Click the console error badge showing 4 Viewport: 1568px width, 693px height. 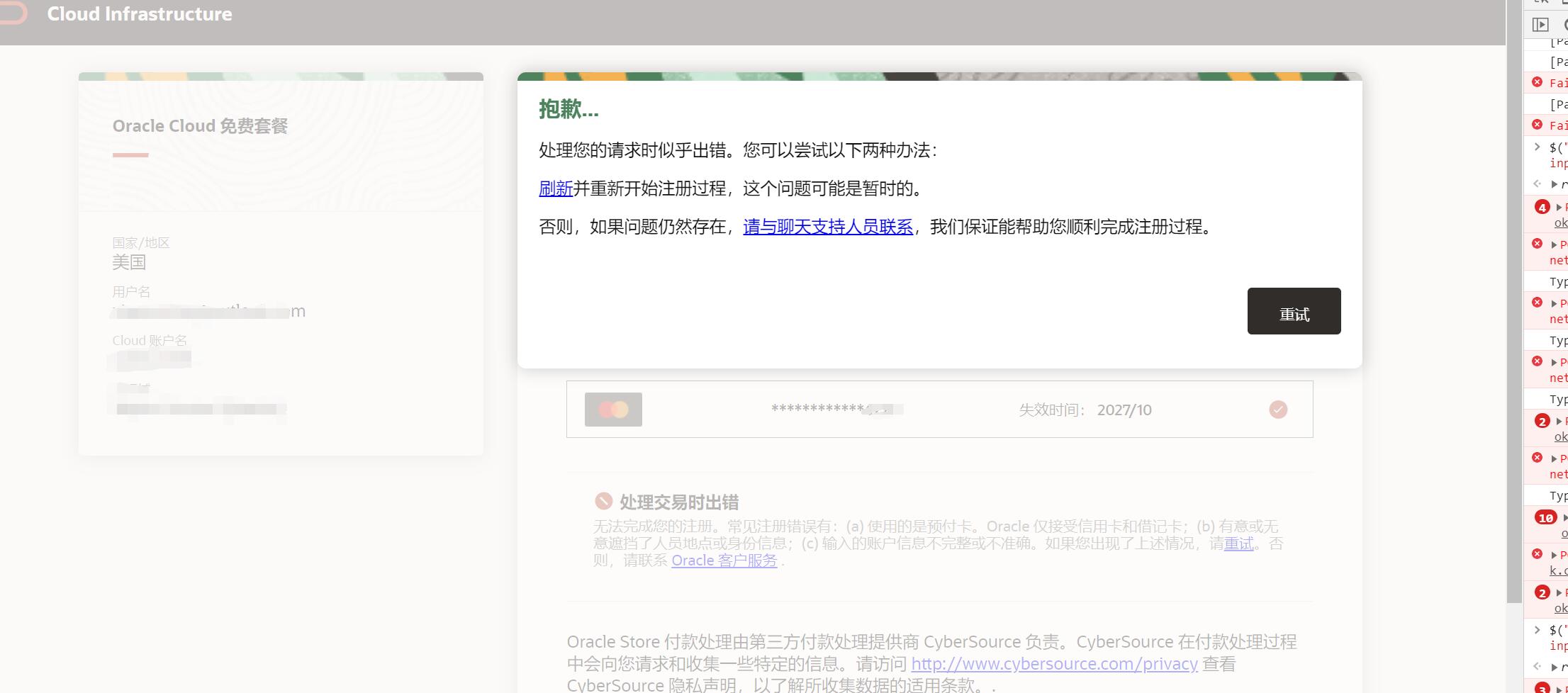(1542, 207)
